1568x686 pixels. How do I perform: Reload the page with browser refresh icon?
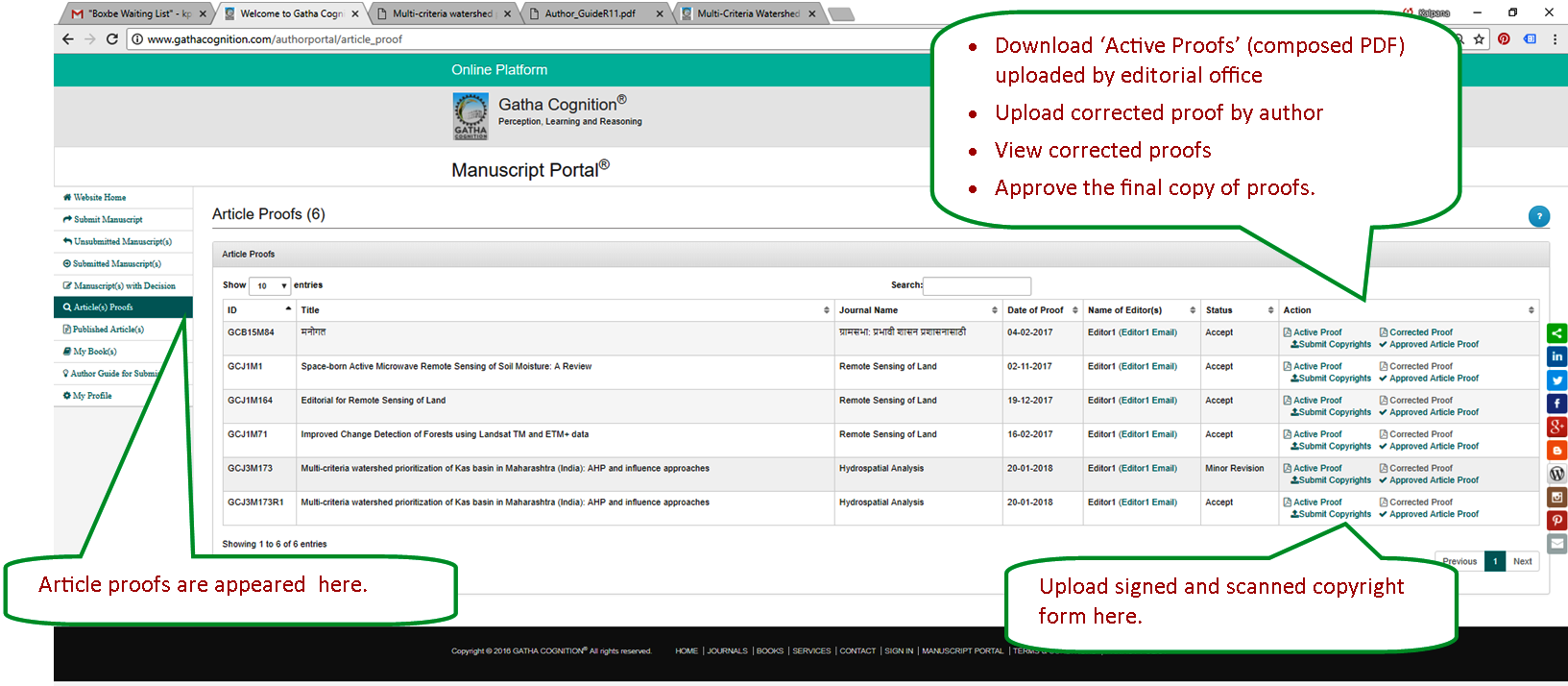coord(112,39)
